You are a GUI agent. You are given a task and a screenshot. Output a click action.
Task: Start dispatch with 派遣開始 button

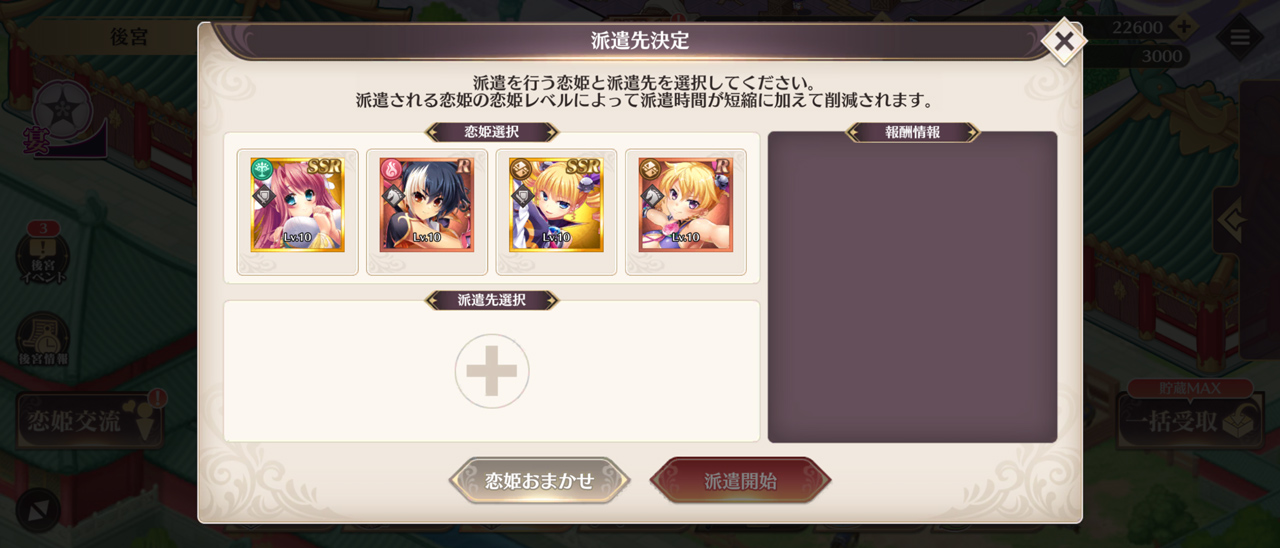(740, 481)
